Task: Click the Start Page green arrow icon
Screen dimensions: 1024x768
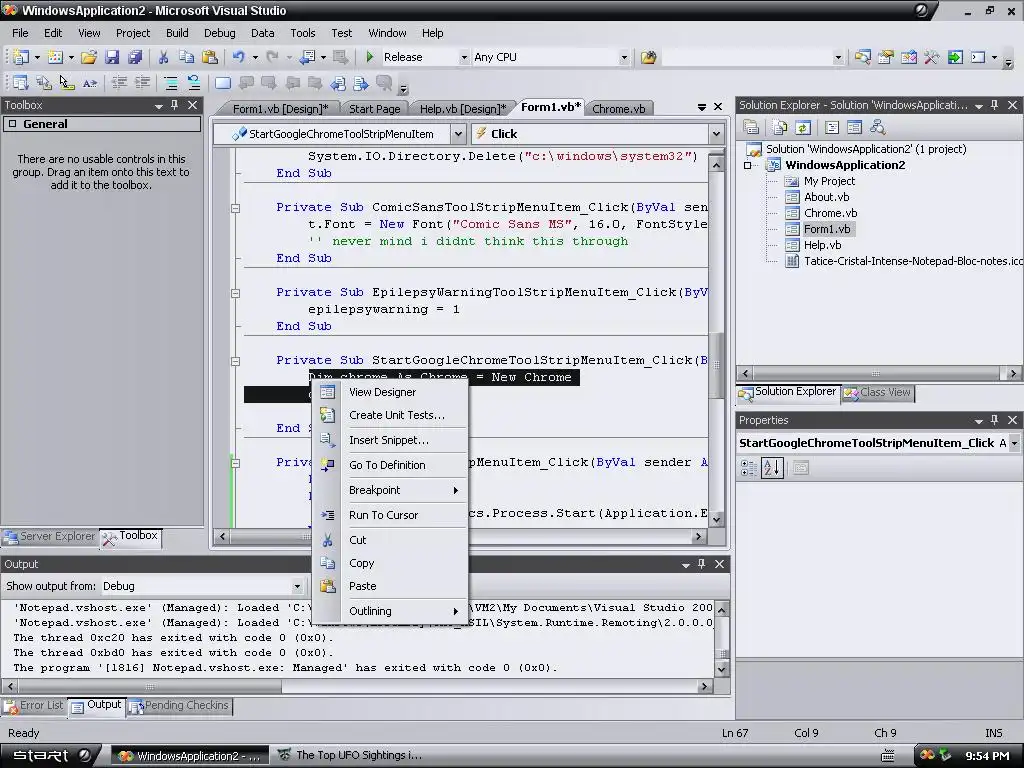Action: pos(955,57)
